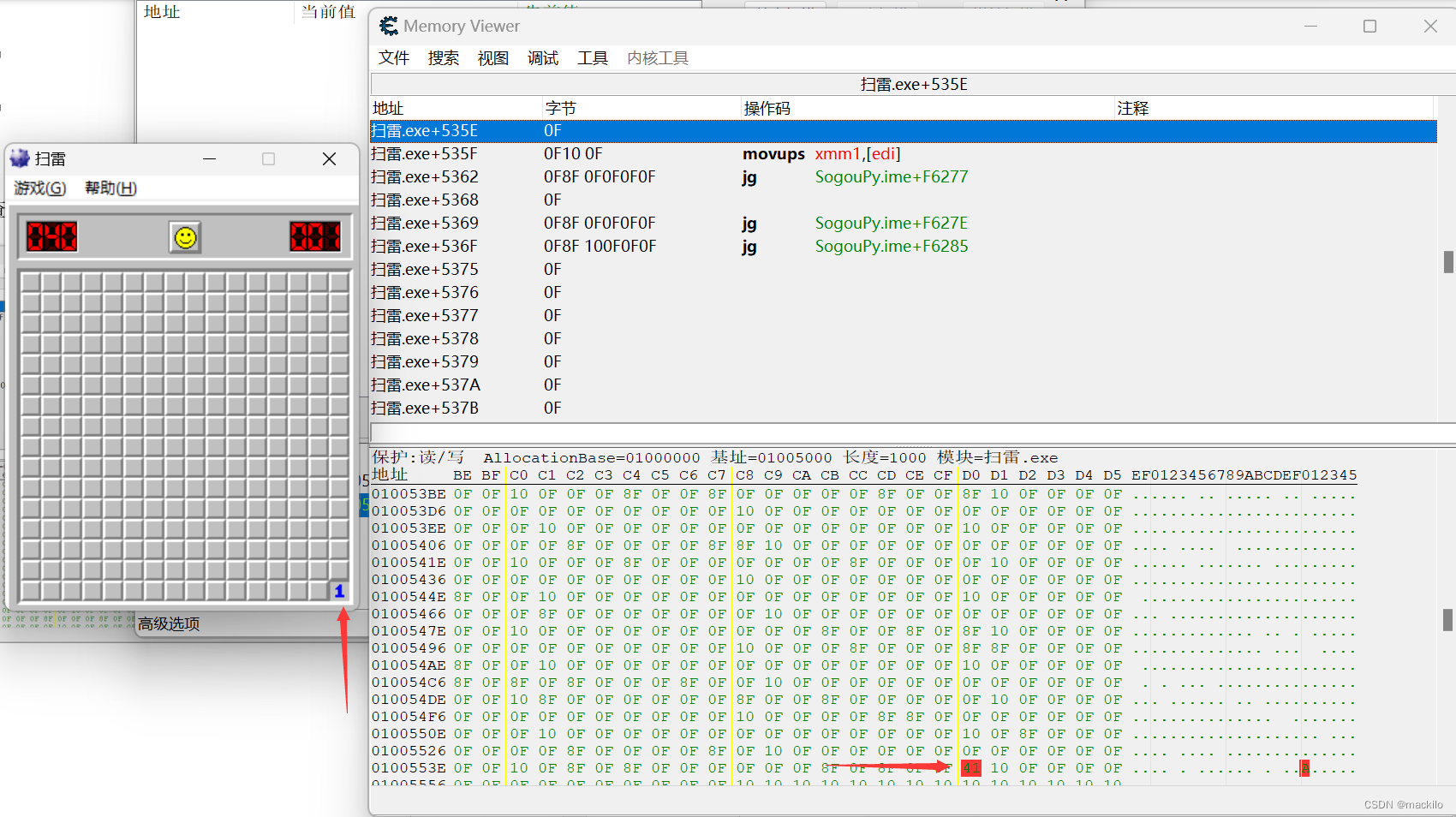Click the 字节 column header
The image size is (1456, 817).
pos(642,109)
